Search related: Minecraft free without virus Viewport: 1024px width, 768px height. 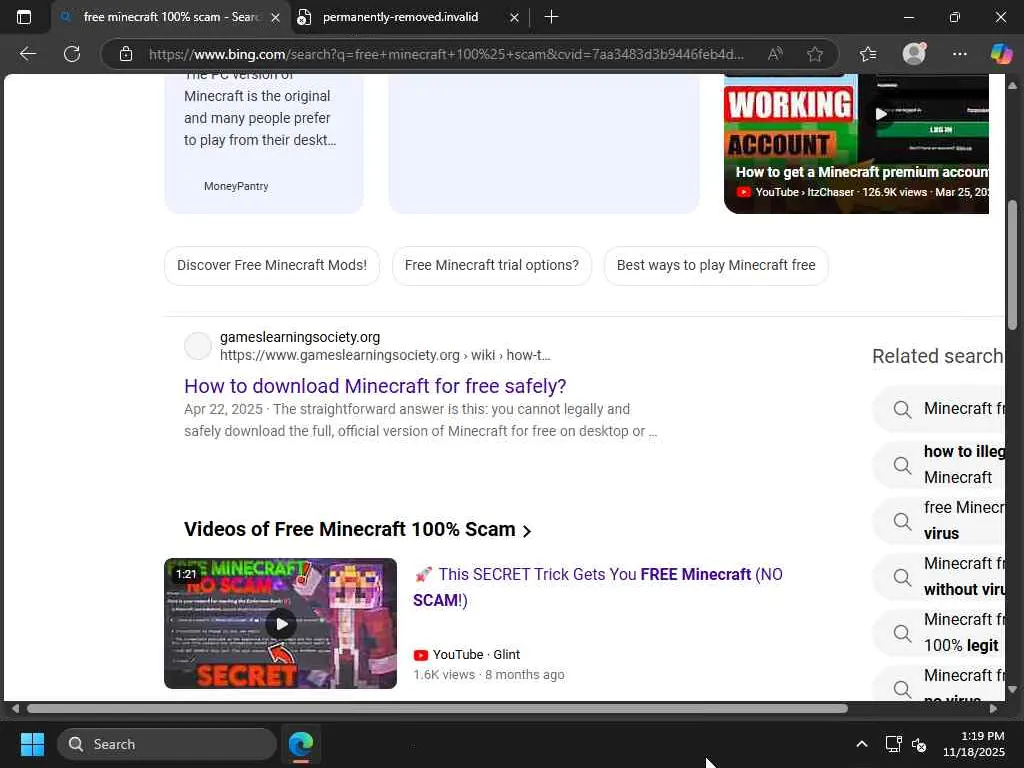click(938, 577)
